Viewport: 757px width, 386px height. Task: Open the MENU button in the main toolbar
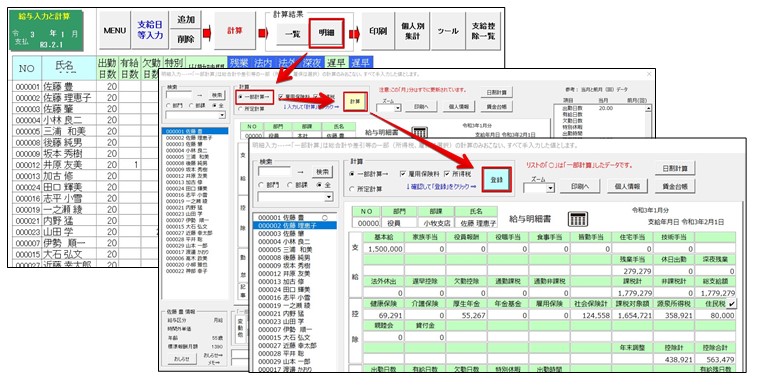coord(115,30)
